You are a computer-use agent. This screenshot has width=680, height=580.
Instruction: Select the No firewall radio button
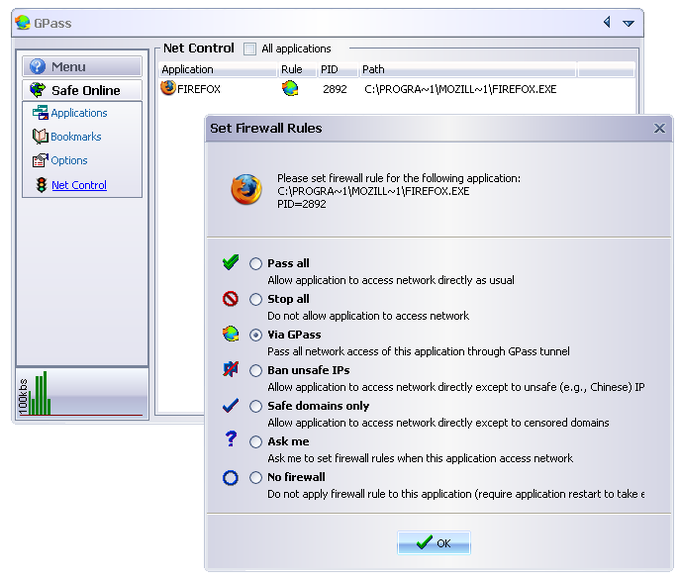pyautogui.click(x=256, y=477)
